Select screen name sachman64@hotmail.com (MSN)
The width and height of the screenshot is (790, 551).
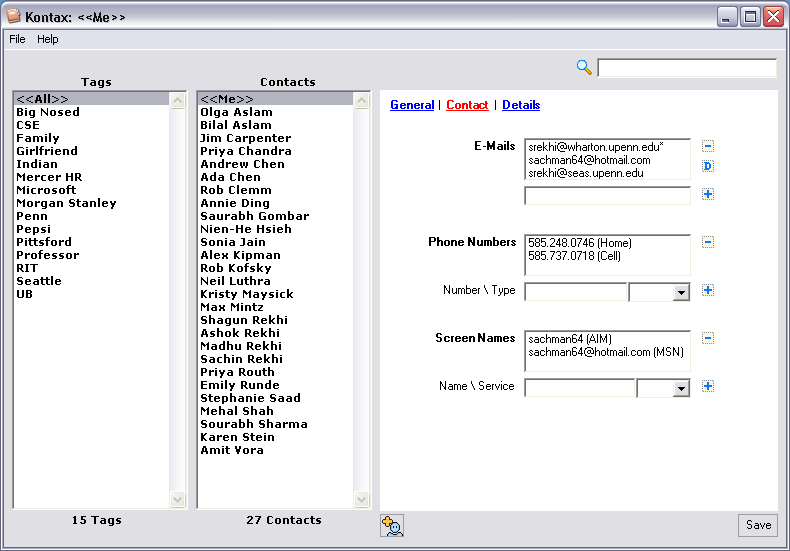607,352
